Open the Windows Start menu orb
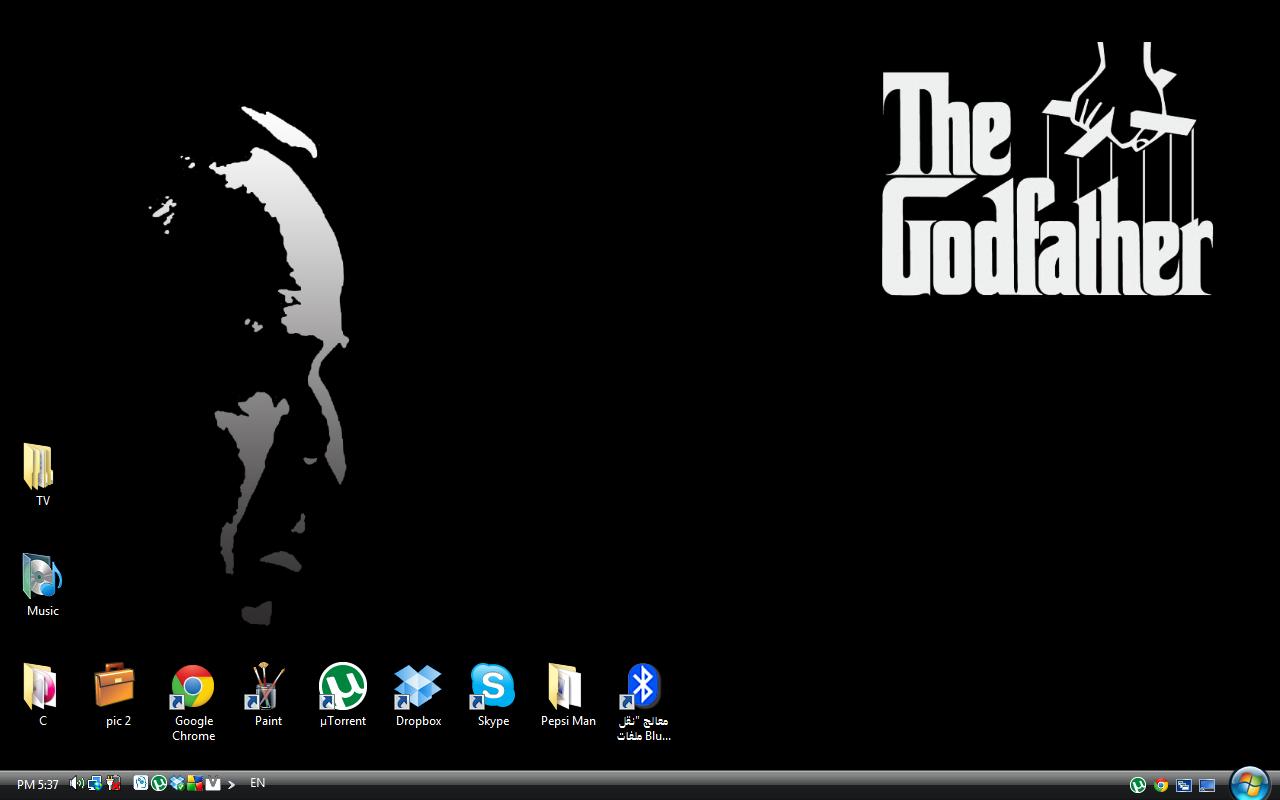The height and width of the screenshot is (800, 1280). [x=1250, y=784]
